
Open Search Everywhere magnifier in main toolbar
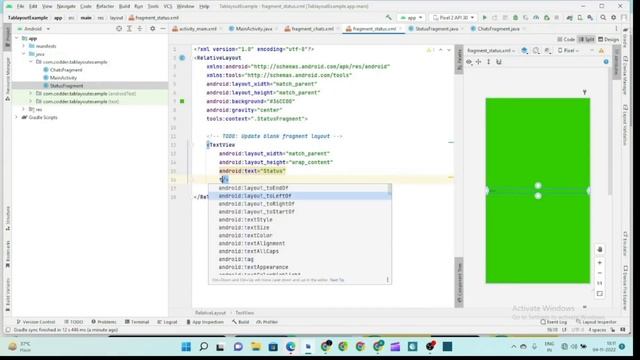point(603,18)
